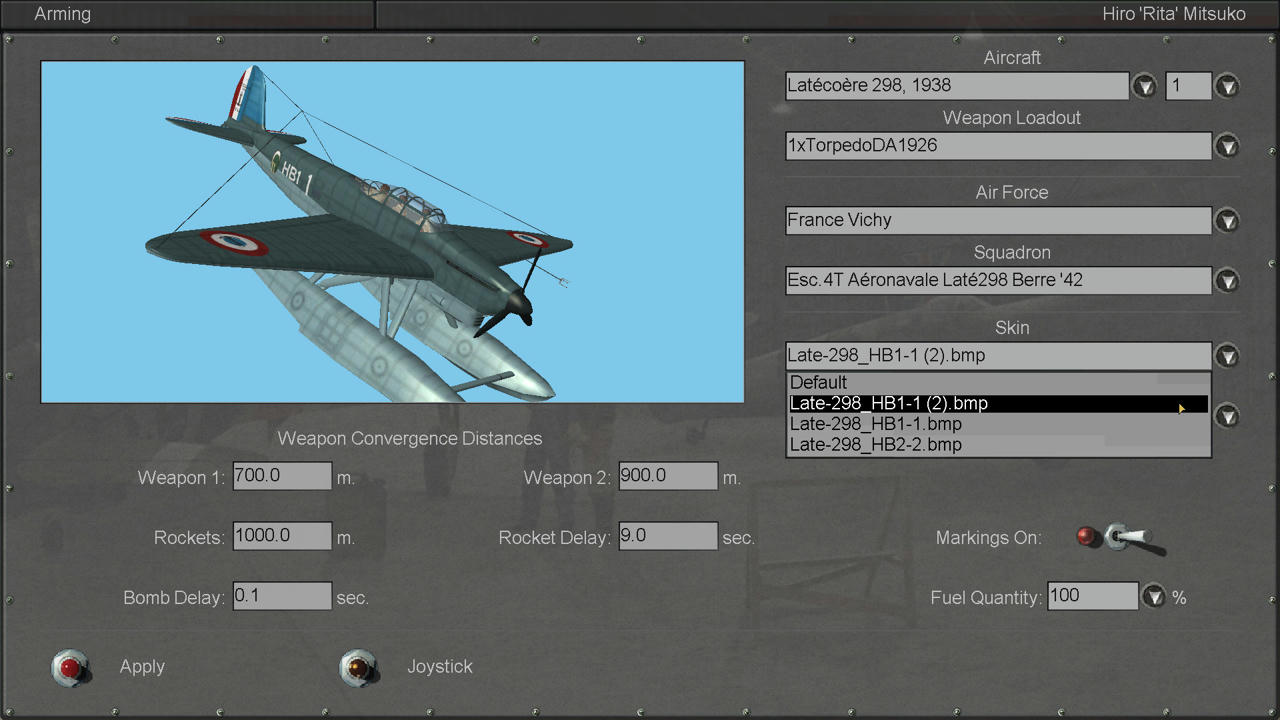
Task: Collapse the Skin dropdown arrow
Action: (1227, 356)
